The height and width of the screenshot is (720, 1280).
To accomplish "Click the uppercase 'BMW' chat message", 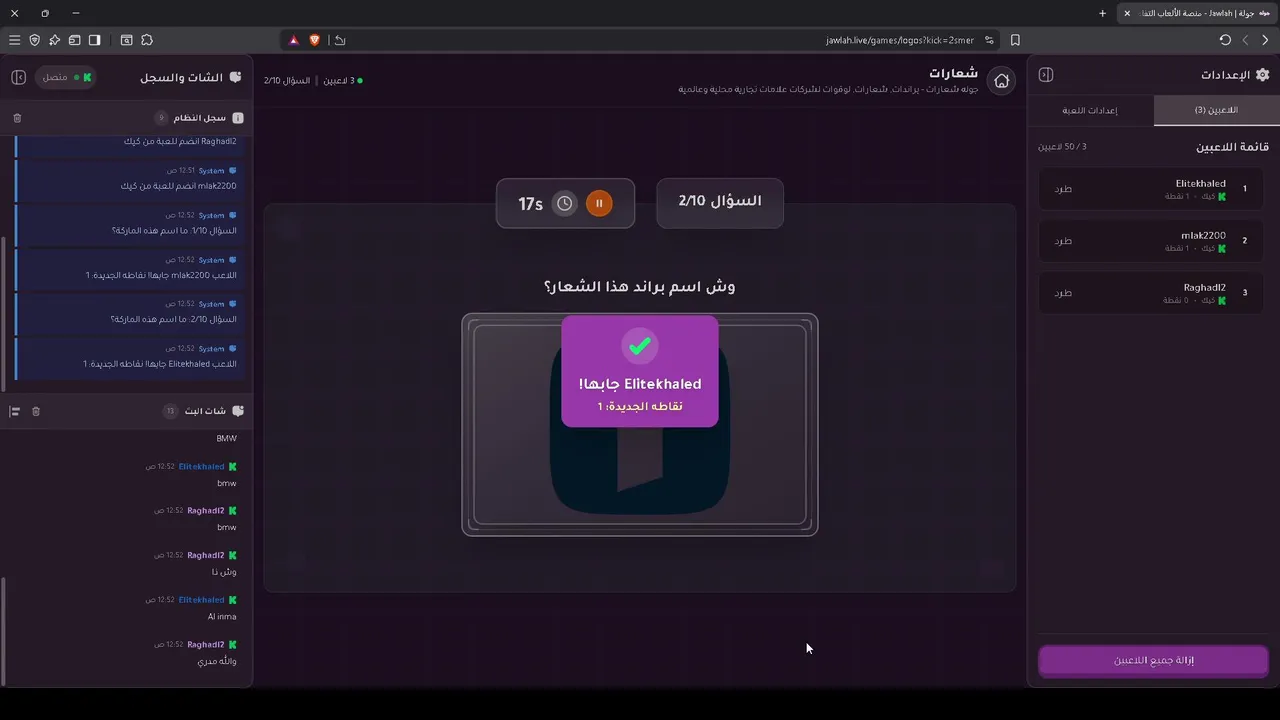I will 227,439.
